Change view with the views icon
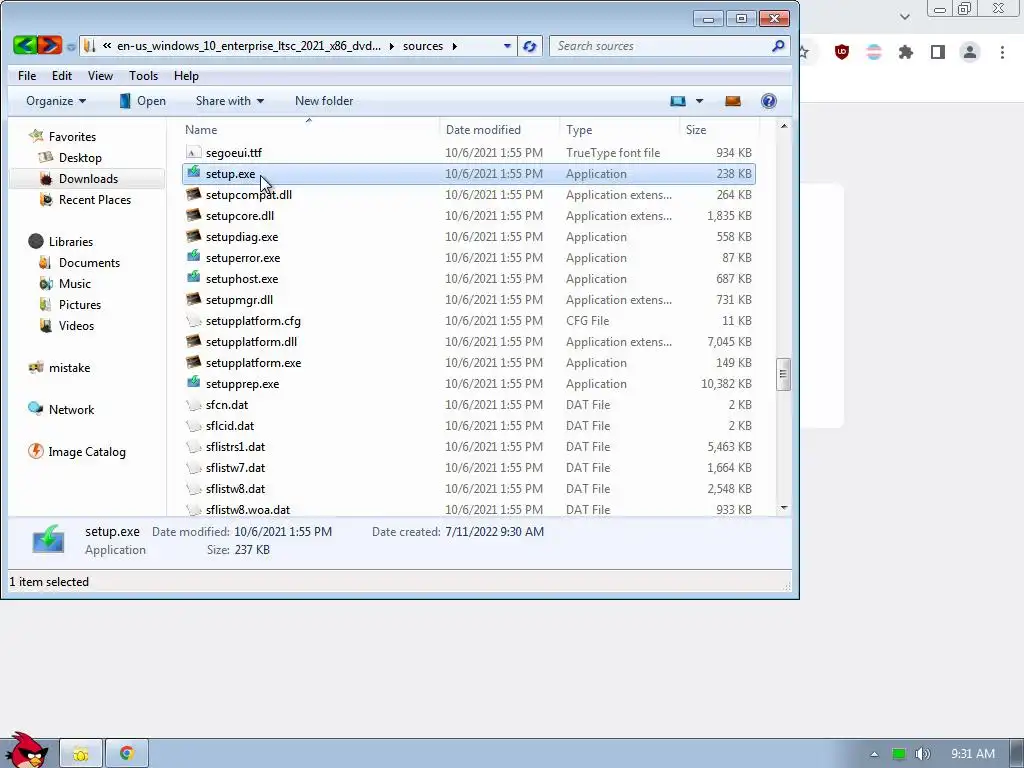This screenshot has height=768, width=1024. [x=678, y=101]
